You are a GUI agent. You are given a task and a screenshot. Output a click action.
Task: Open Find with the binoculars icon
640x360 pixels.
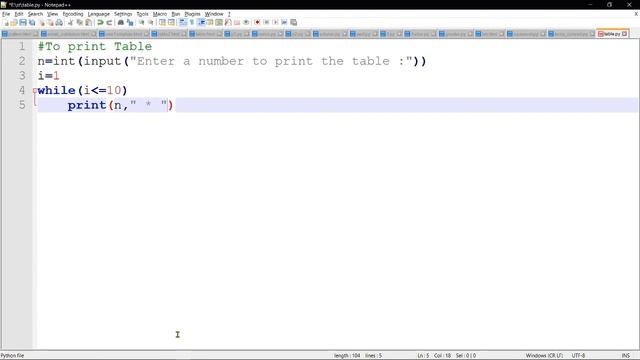coord(121,22)
